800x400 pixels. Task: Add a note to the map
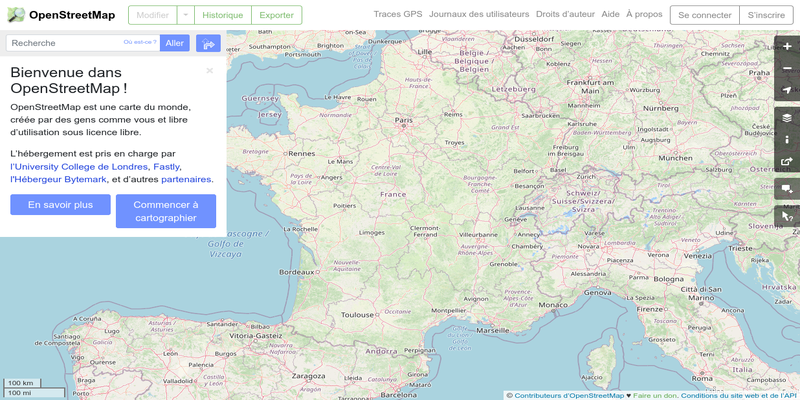click(787, 189)
